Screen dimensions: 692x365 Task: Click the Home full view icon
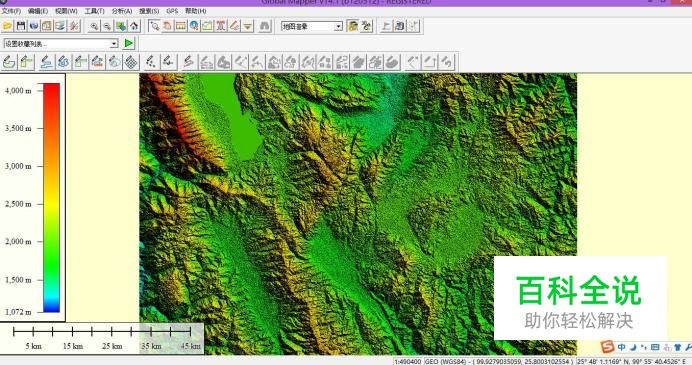point(134,26)
